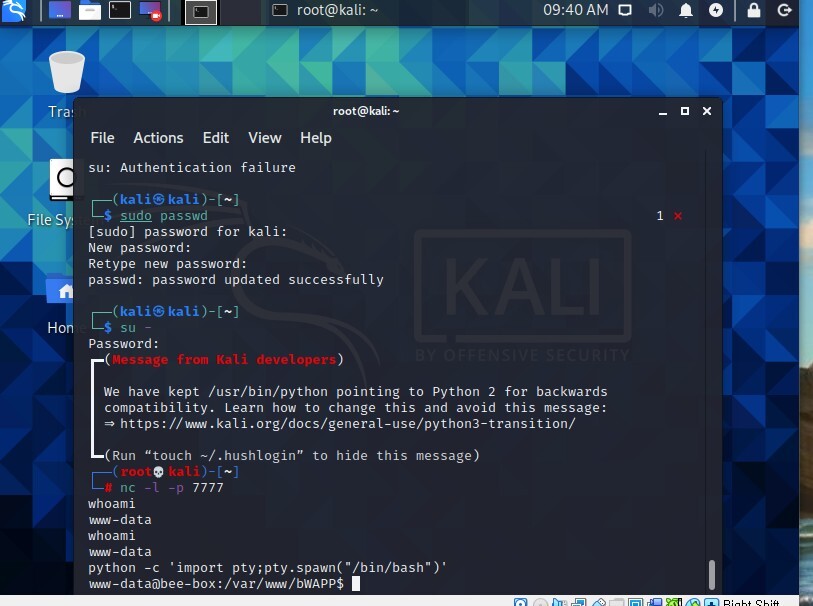Click the 'Retype new password:' line
Viewport: 813px width, 606px height.
click(167, 264)
